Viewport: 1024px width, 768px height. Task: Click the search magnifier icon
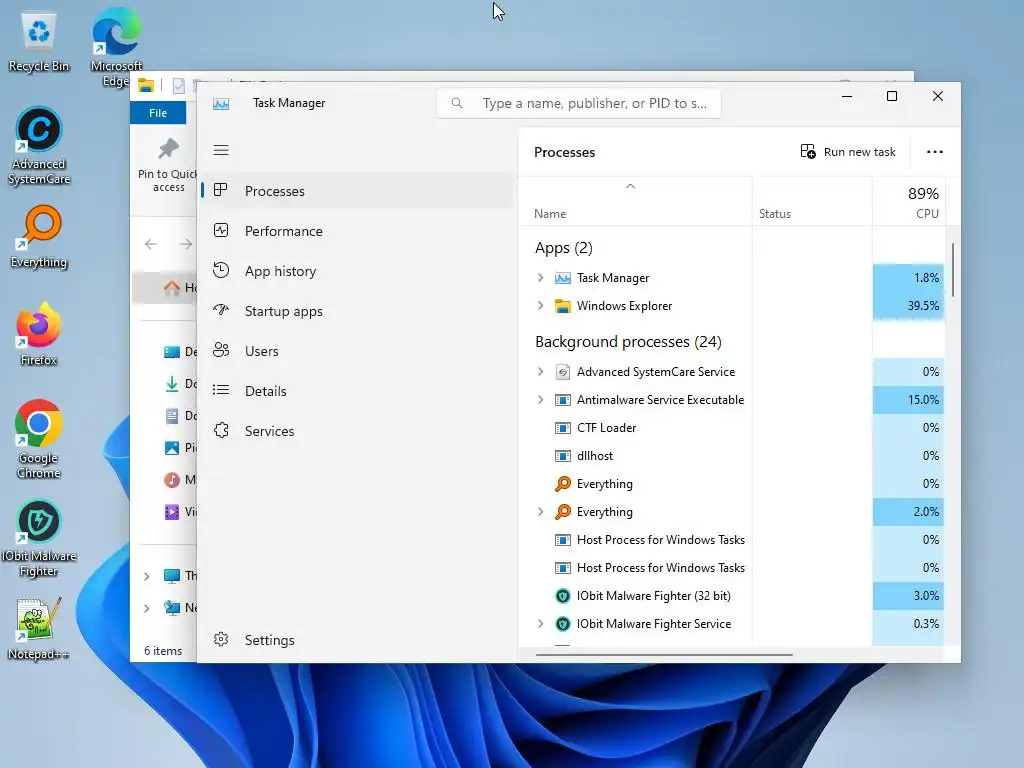tap(456, 103)
